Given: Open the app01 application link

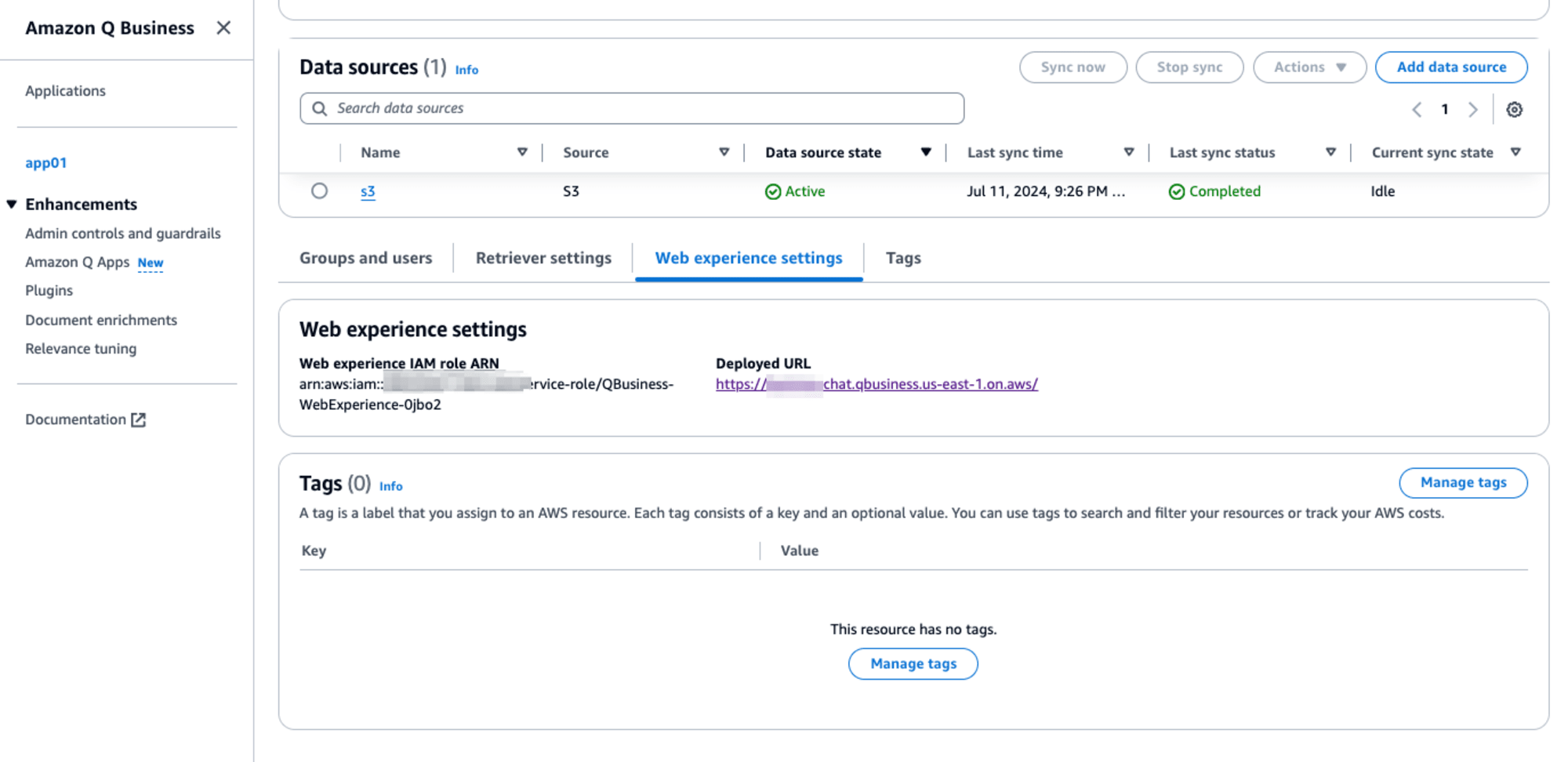Looking at the screenshot, I should [x=45, y=163].
